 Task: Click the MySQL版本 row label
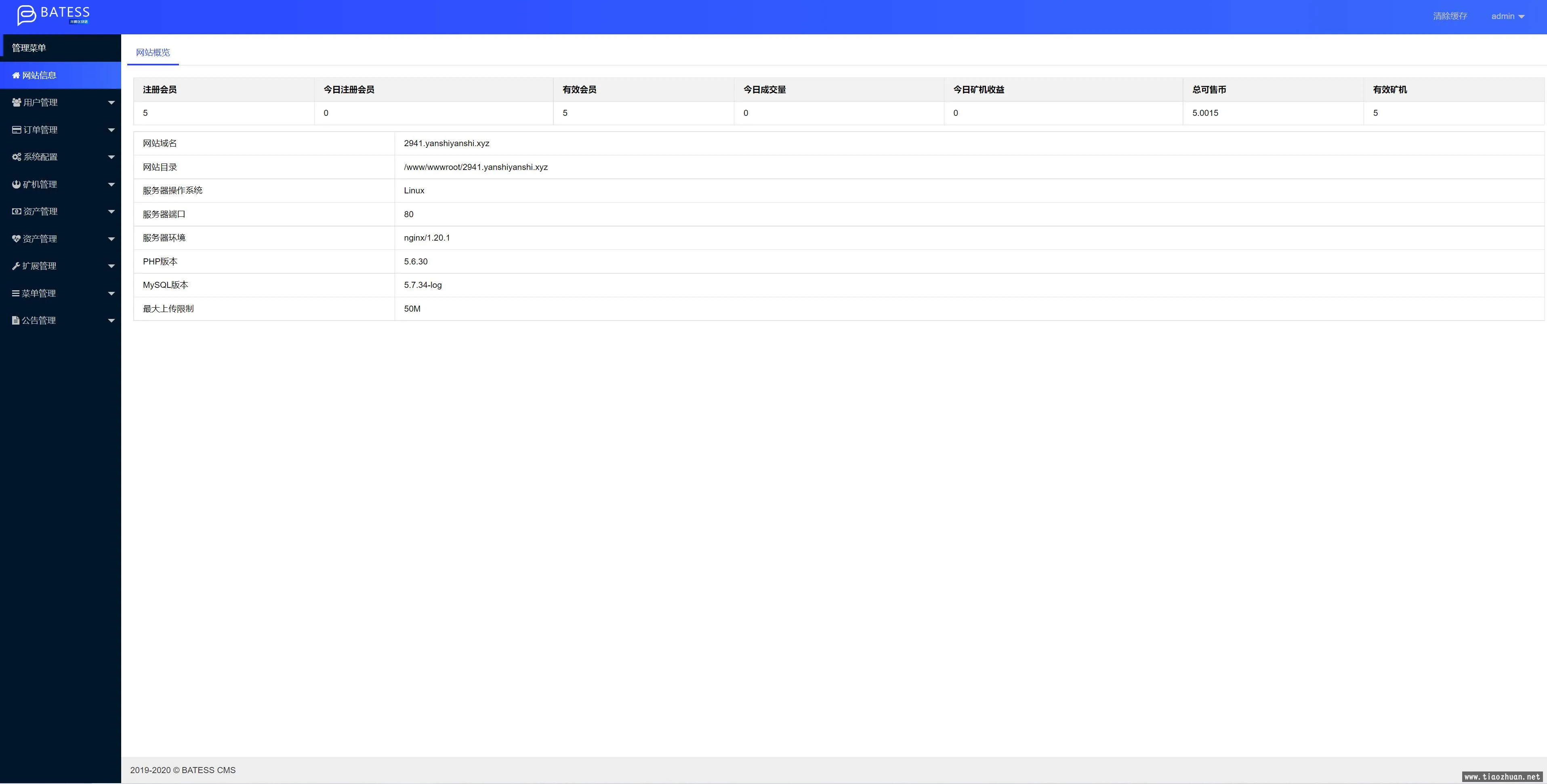click(165, 285)
